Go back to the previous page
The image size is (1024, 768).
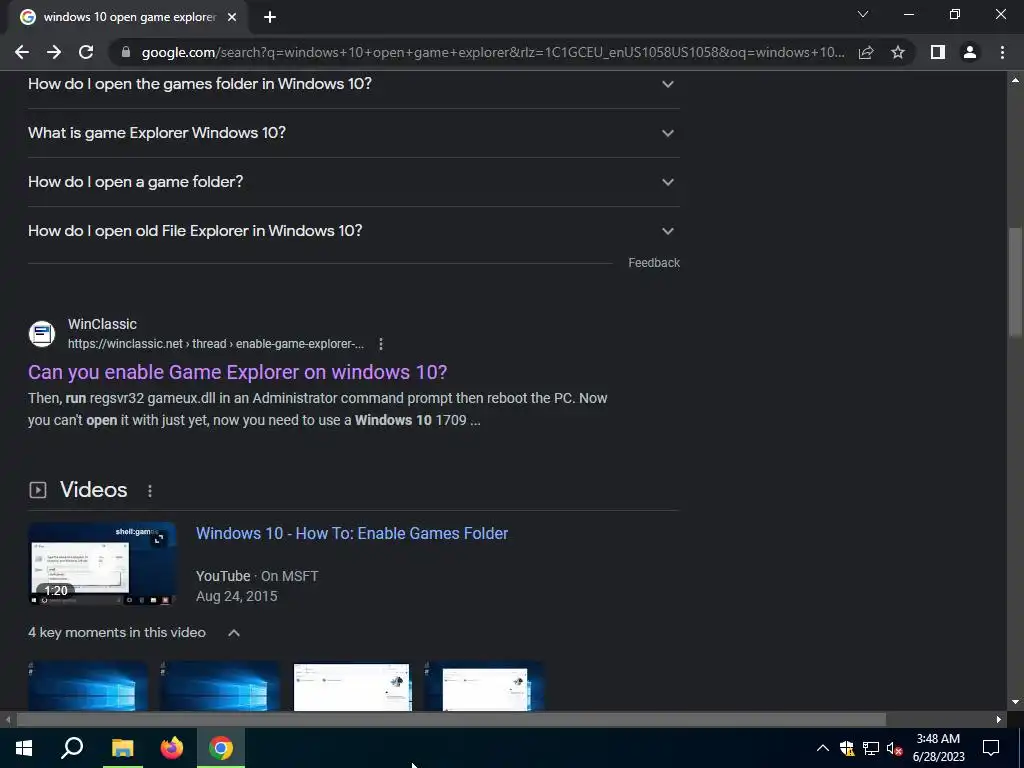(22, 52)
